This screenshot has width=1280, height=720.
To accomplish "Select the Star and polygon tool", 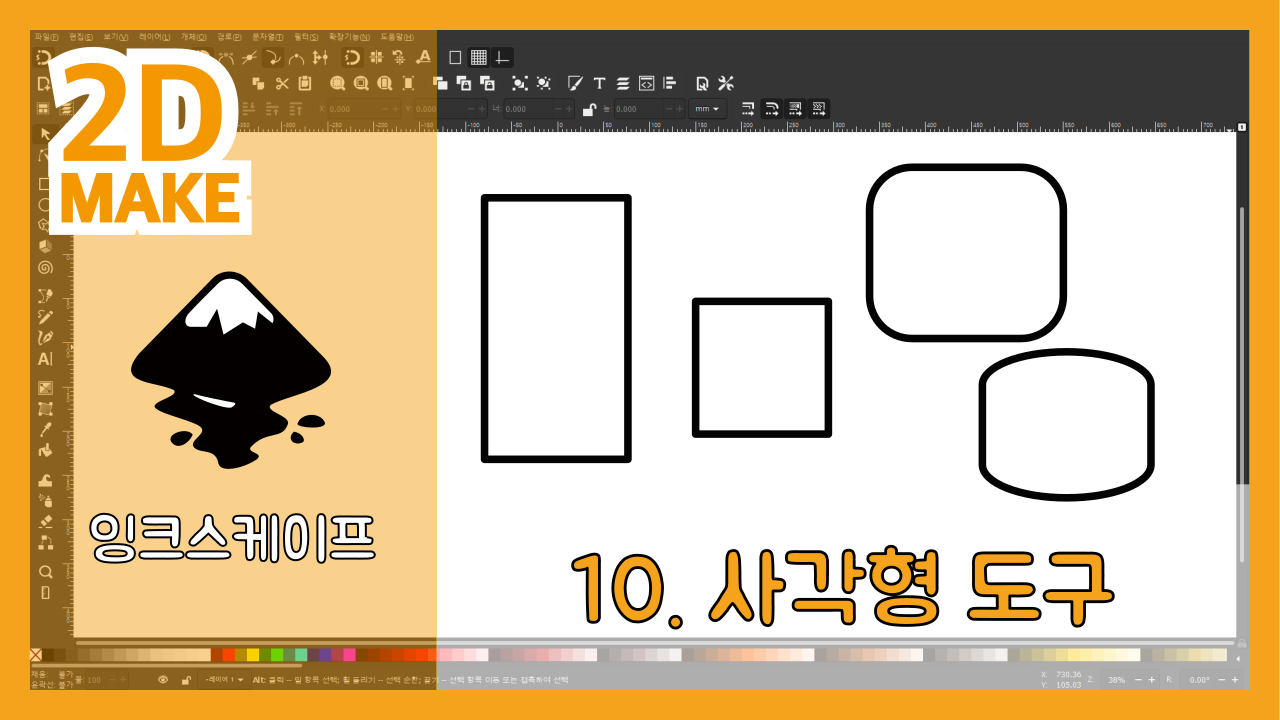I will pos(44,224).
